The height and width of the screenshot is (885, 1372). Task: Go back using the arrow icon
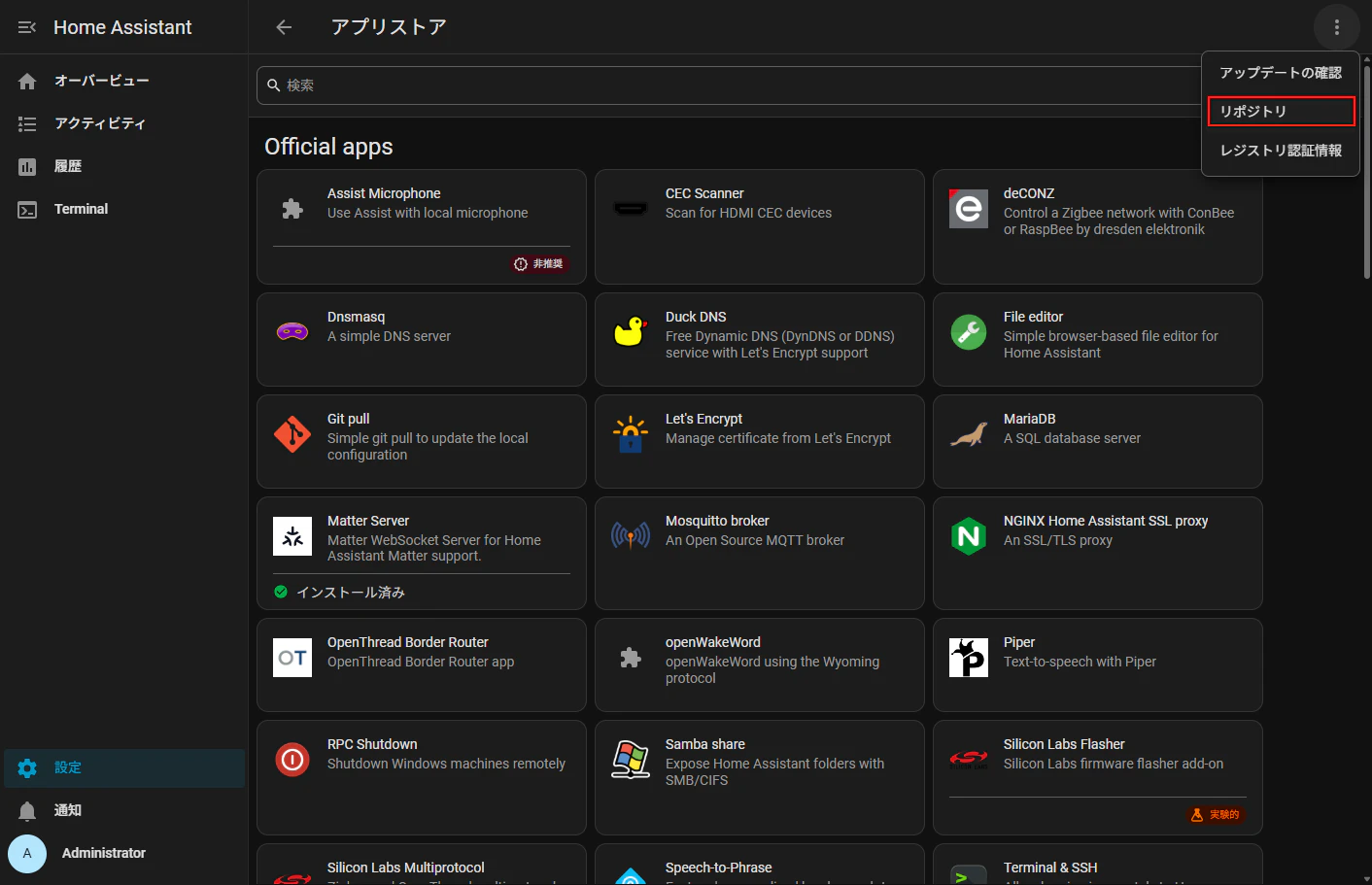(284, 27)
